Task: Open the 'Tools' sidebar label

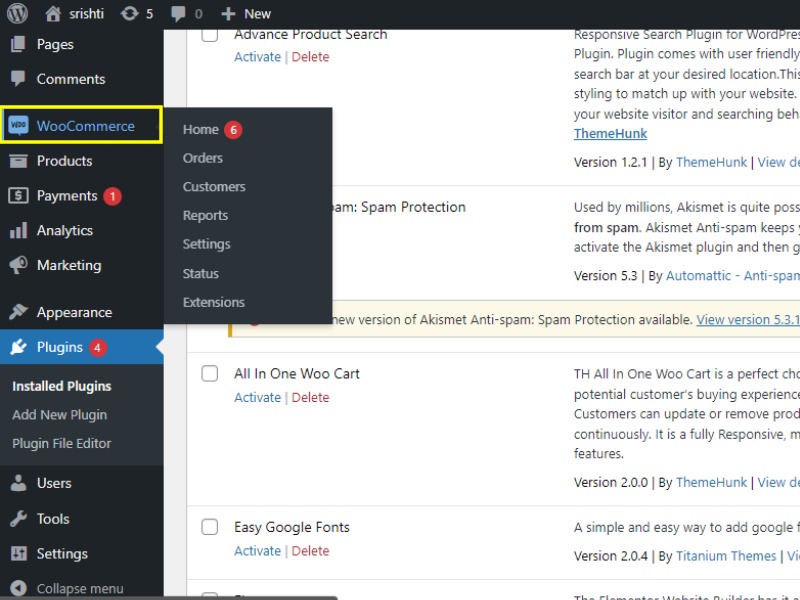Action: tap(53, 519)
